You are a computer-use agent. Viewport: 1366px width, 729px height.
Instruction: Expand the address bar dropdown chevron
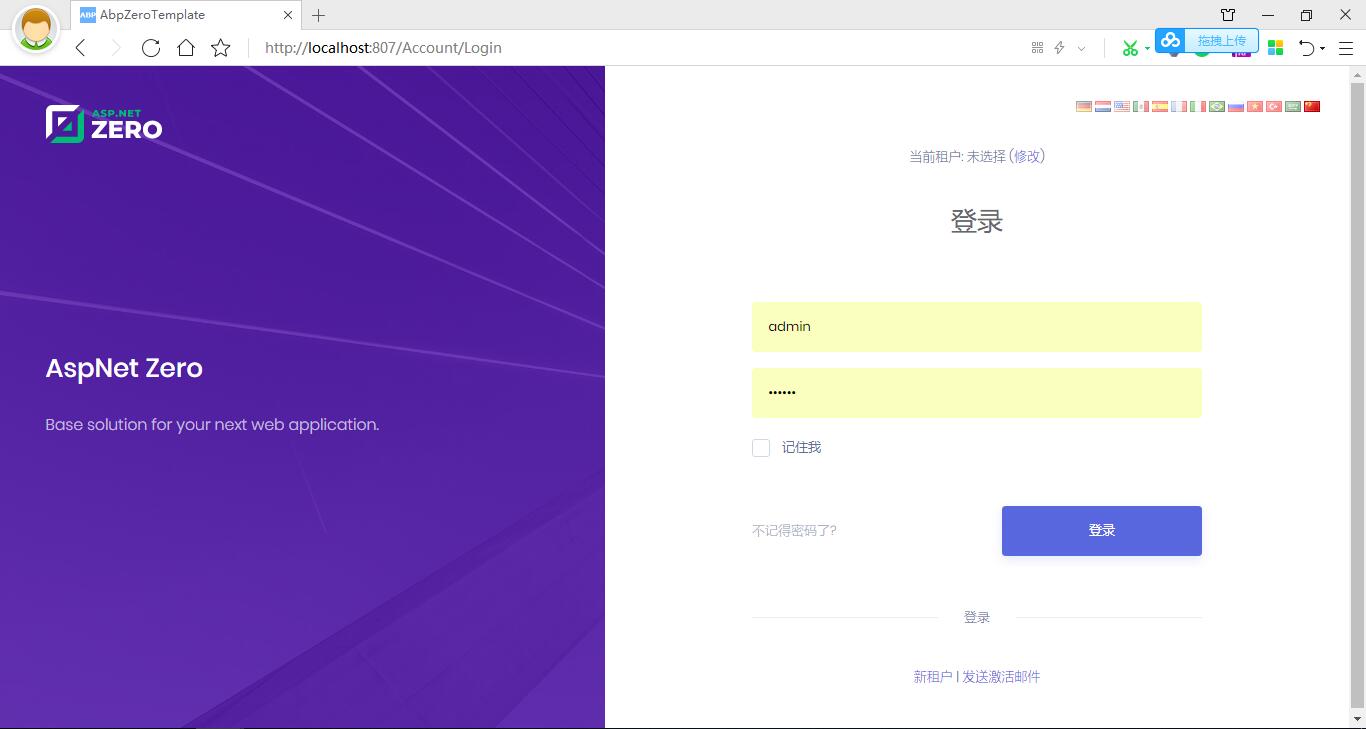pyautogui.click(x=1081, y=48)
